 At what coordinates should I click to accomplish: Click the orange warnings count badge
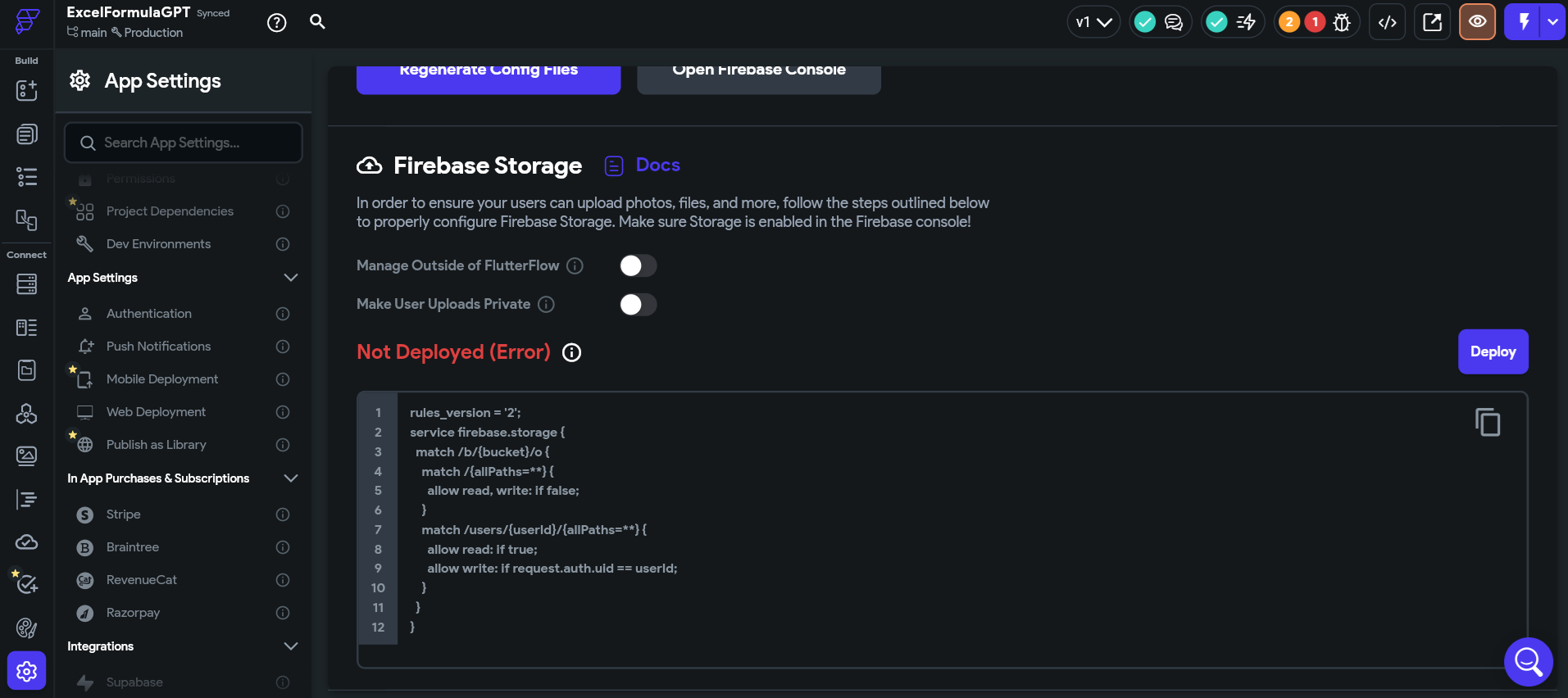[x=1289, y=22]
